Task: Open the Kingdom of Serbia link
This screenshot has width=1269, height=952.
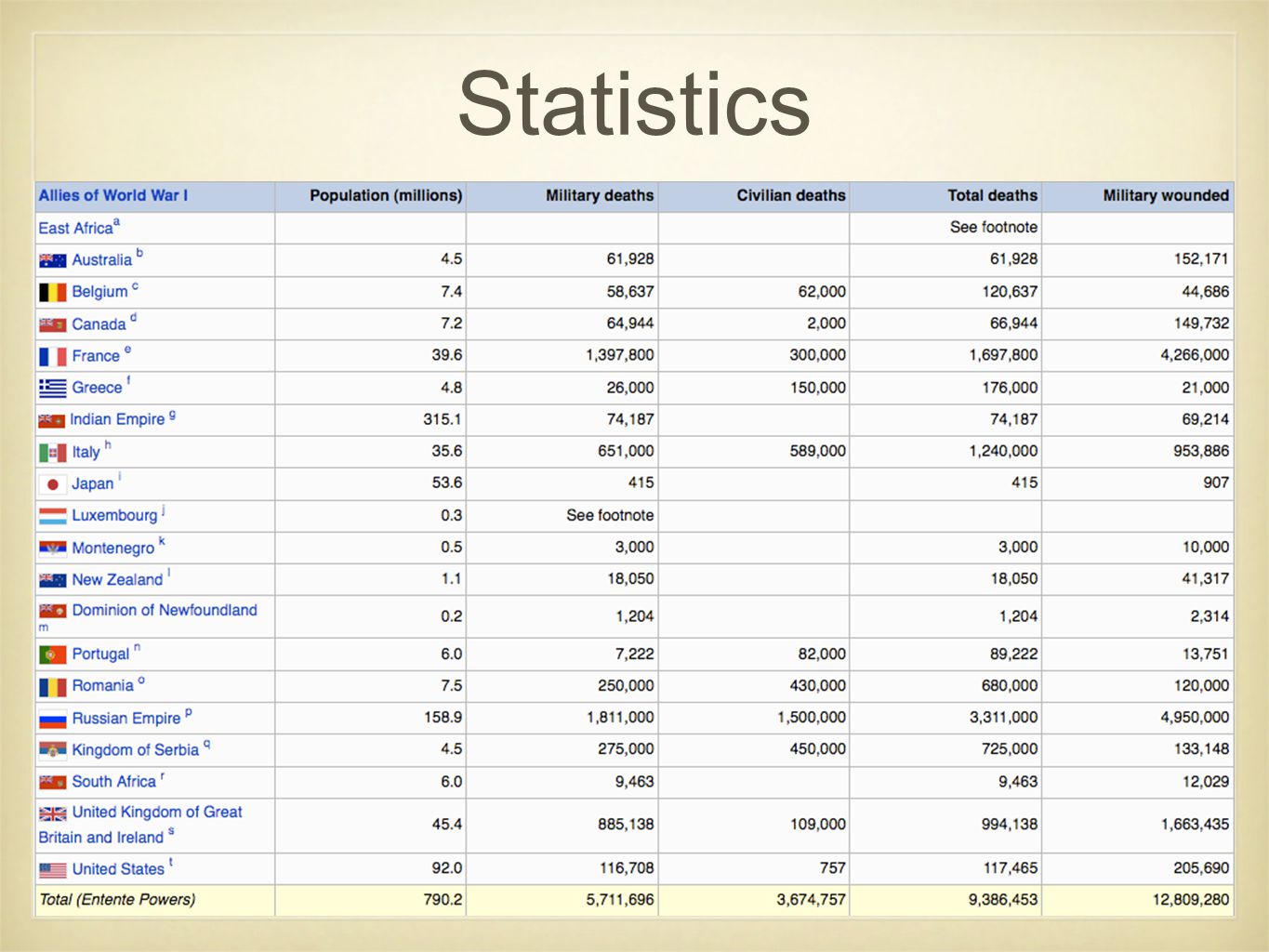Action: (136, 750)
